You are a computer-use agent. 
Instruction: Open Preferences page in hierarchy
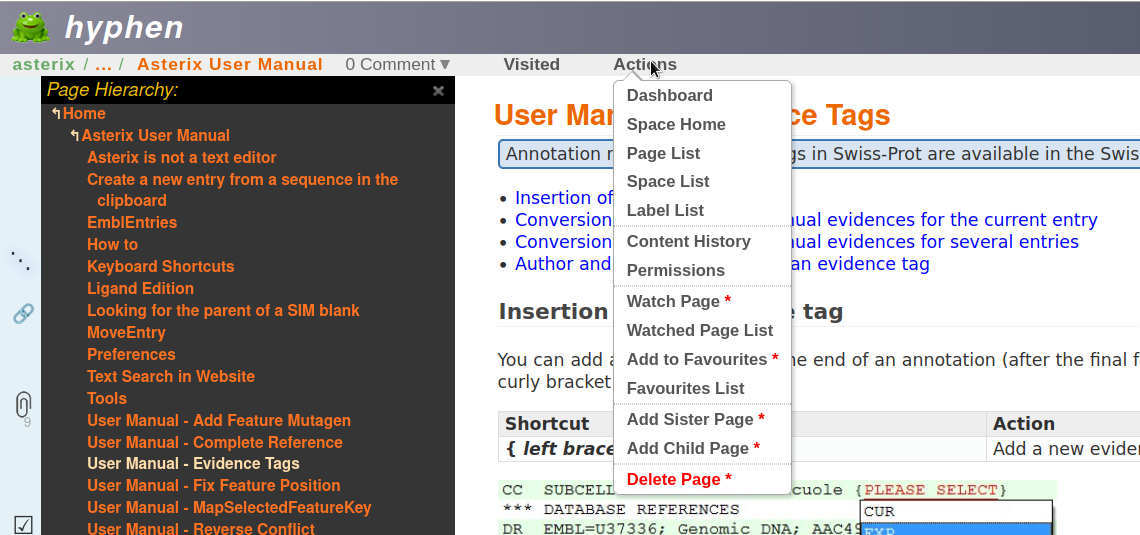[131, 355]
